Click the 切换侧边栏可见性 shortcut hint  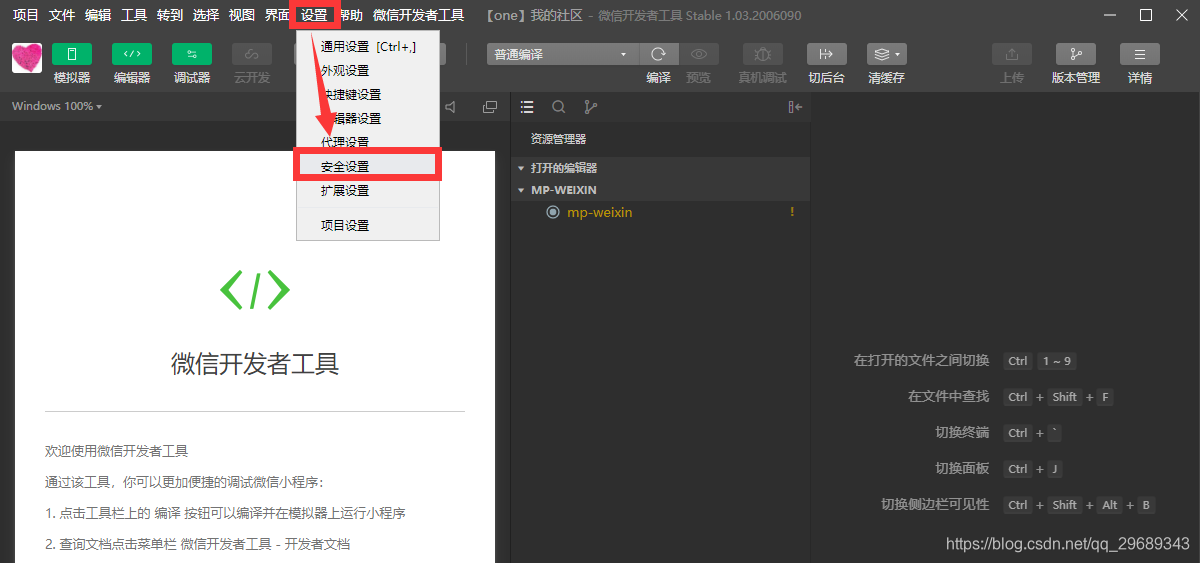coord(935,505)
